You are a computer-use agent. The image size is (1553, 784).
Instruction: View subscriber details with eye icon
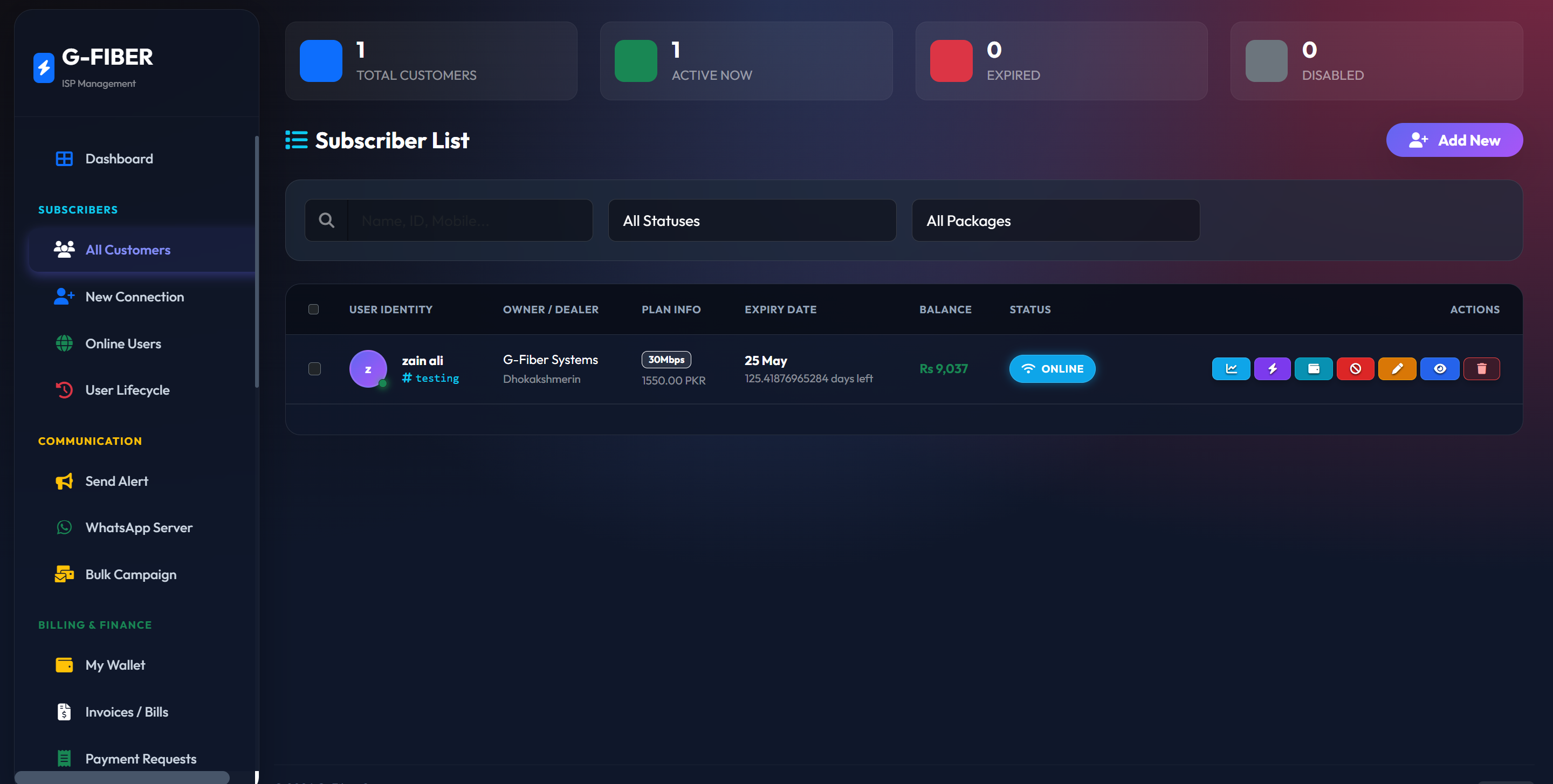point(1440,369)
